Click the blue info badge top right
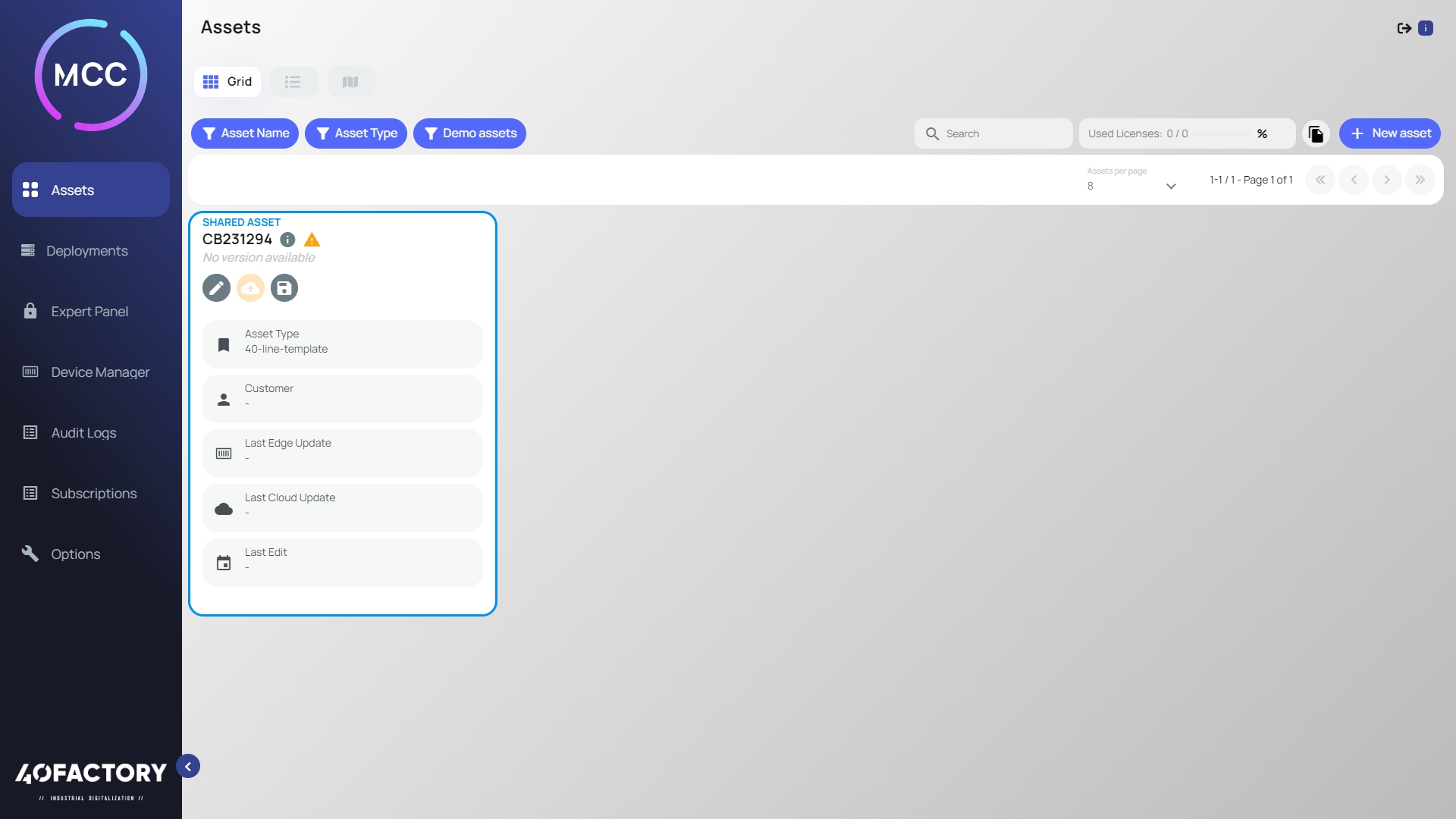1456x819 pixels. pos(1426,28)
